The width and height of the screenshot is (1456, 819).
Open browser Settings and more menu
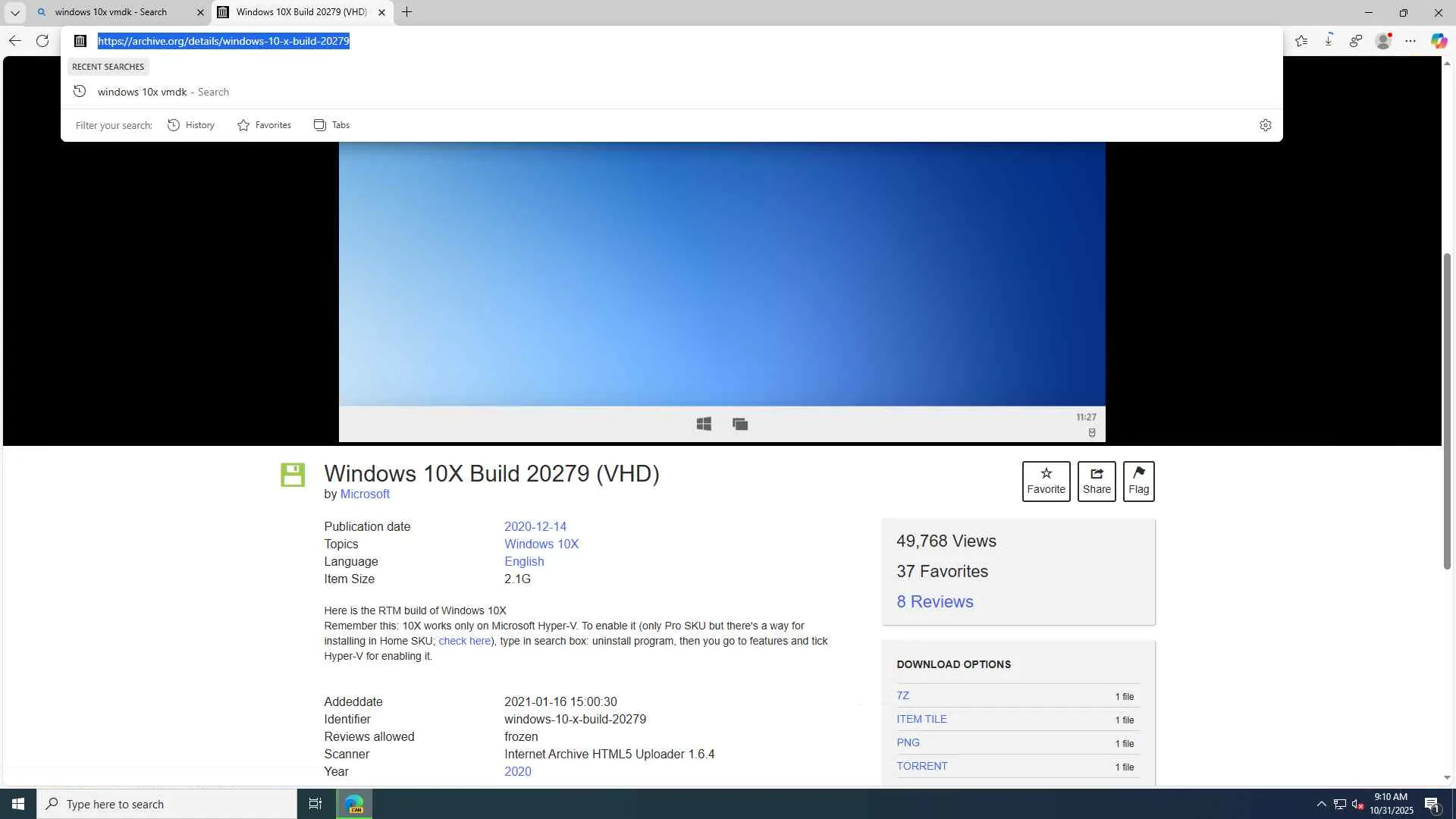(x=1410, y=41)
